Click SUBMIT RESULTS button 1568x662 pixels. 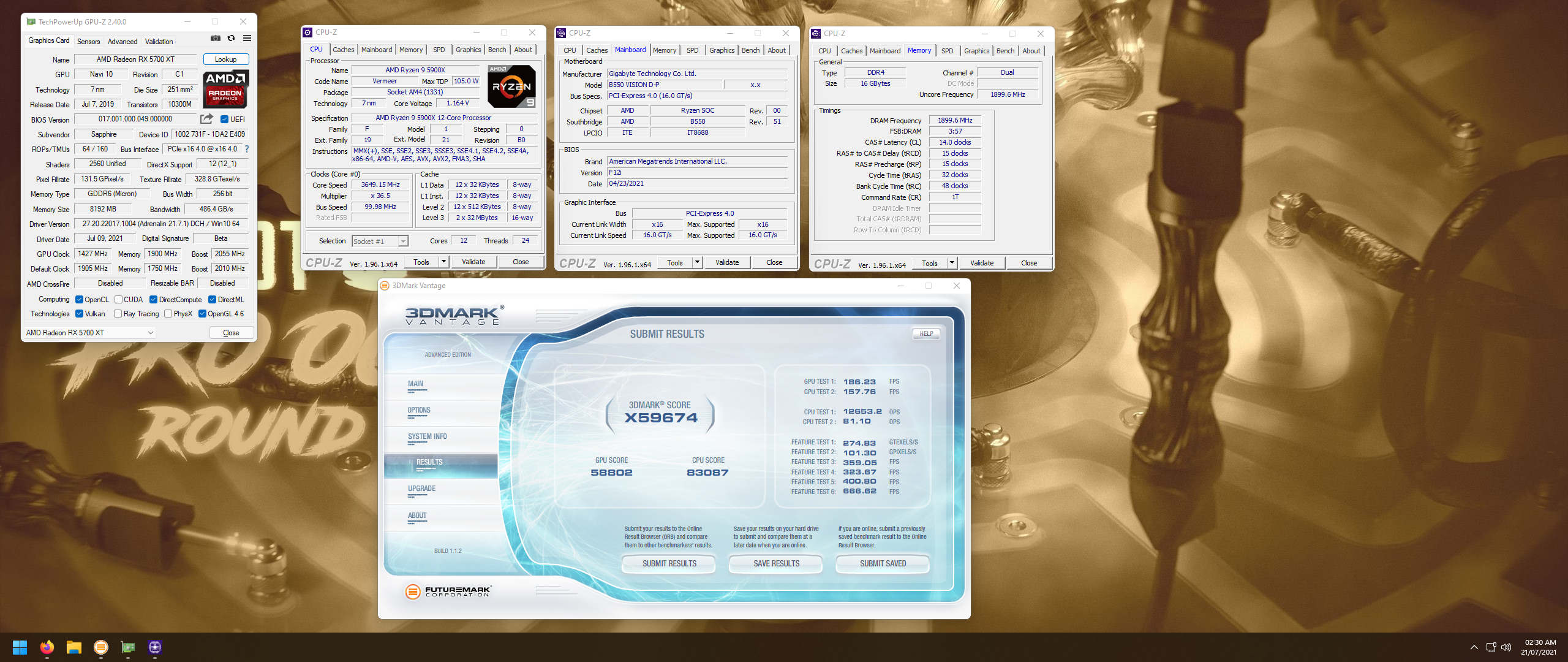(x=669, y=563)
